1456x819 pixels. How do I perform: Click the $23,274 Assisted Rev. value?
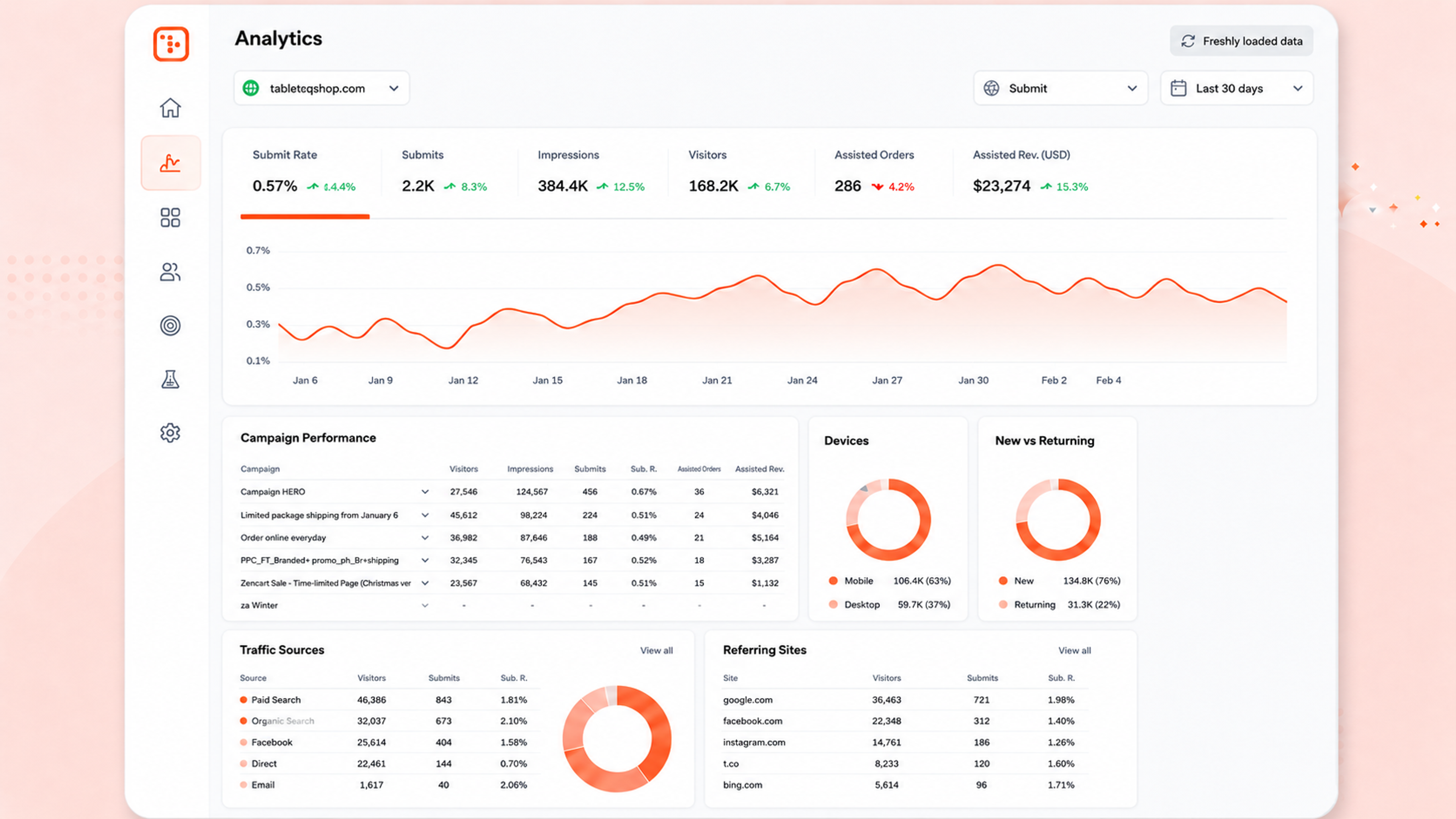pos(1001,186)
